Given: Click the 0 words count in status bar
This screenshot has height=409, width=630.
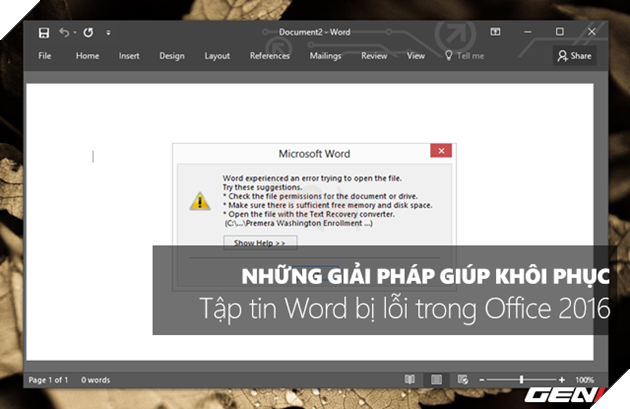Looking at the screenshot, I should pos(96,380).
